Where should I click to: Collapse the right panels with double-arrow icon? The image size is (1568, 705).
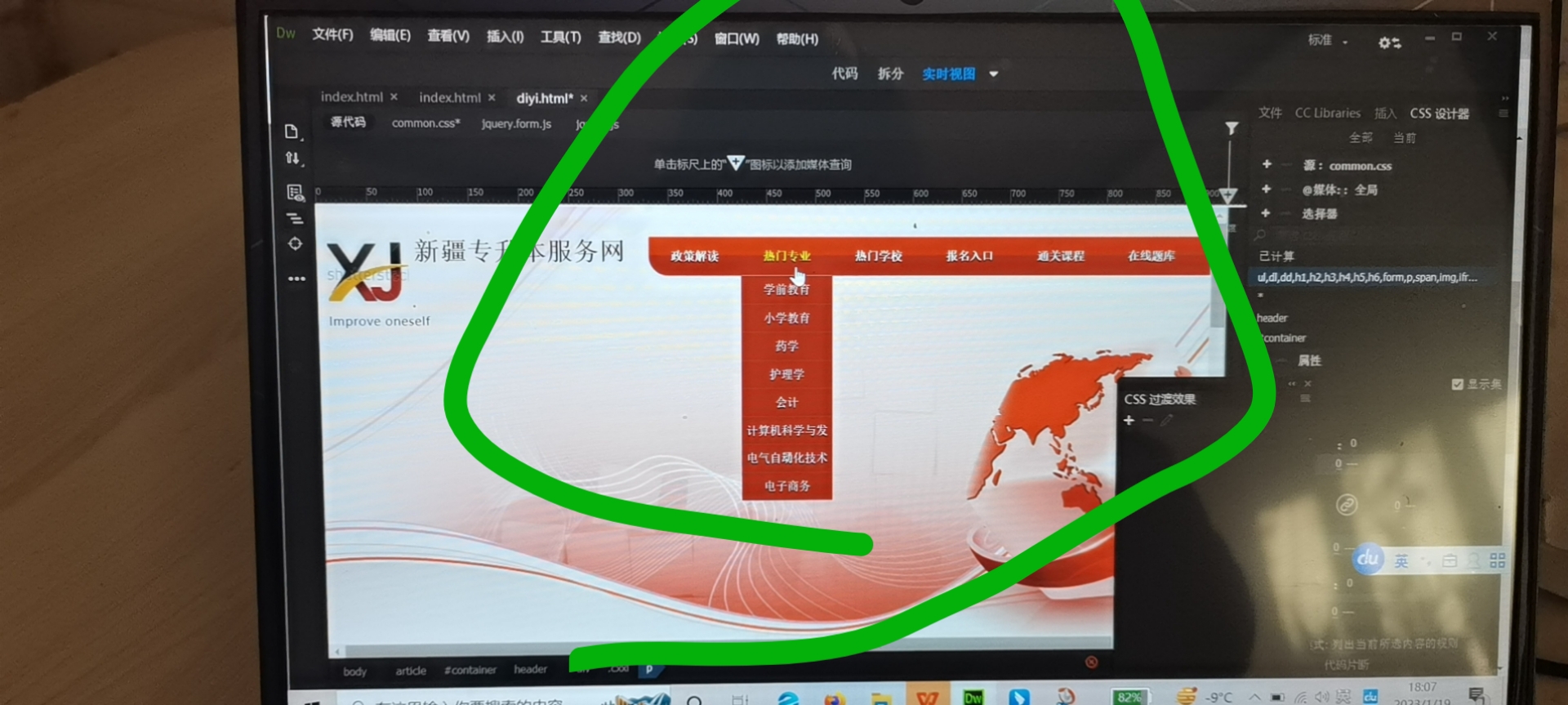pos(1505,98)
